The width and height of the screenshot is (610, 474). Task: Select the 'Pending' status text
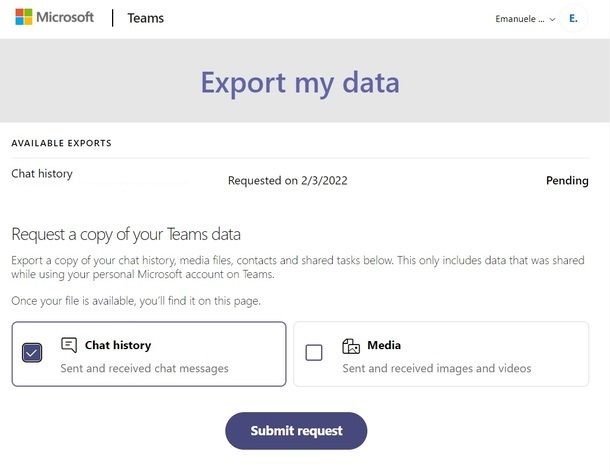(x=567, y=181)
